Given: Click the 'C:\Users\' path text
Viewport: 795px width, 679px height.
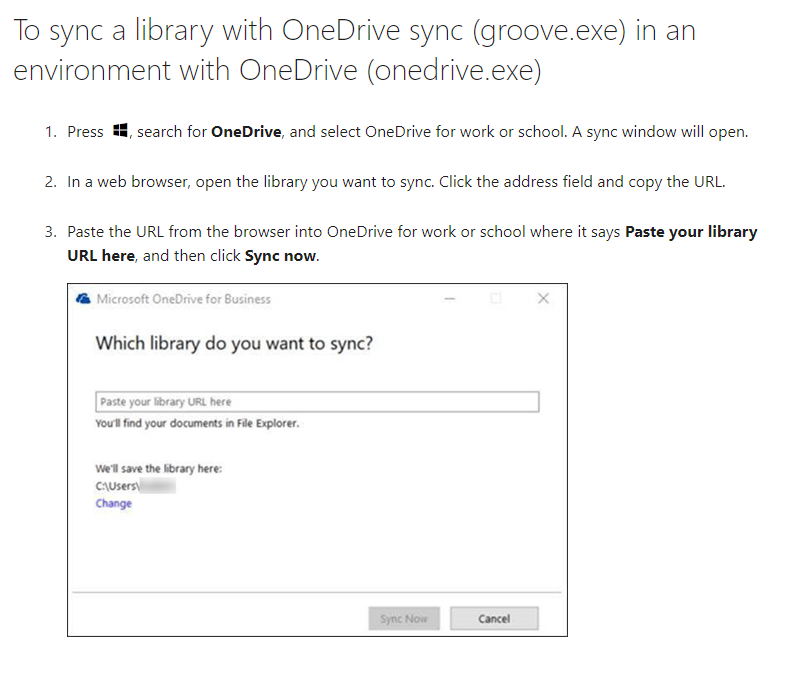Looking at the screenshot, I should pos(117,486).
